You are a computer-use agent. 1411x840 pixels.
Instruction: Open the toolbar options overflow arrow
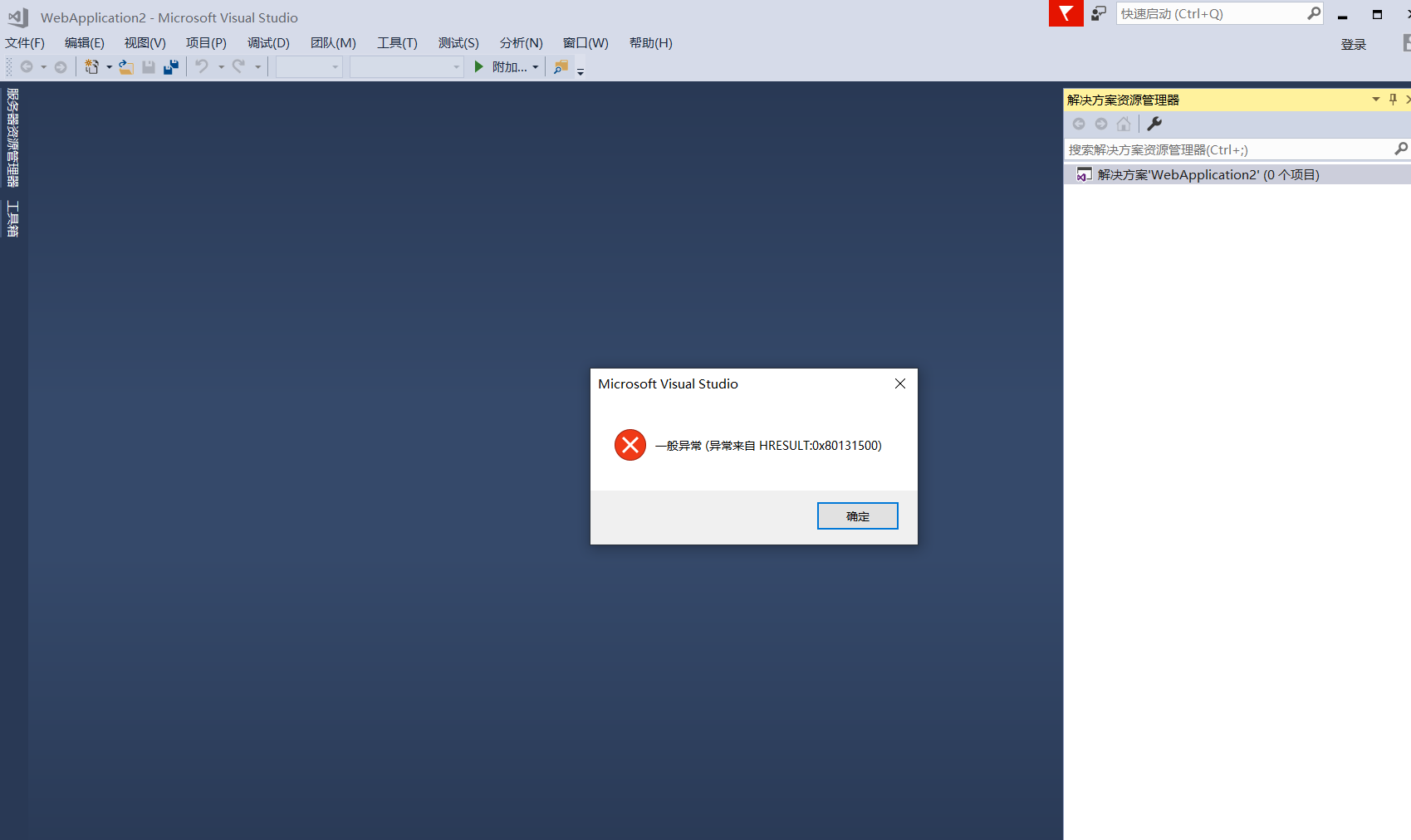pos(581,71)
